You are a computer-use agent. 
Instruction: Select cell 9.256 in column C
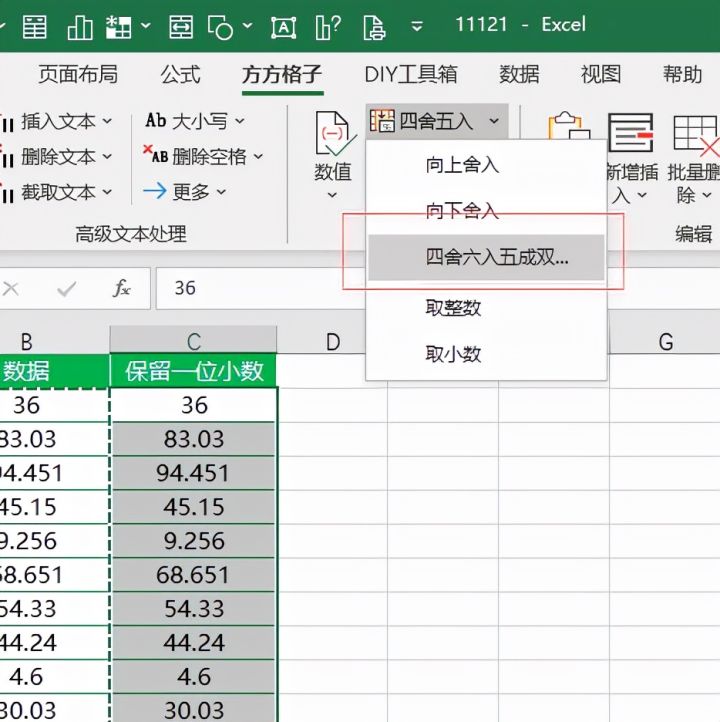coord(194,541)
